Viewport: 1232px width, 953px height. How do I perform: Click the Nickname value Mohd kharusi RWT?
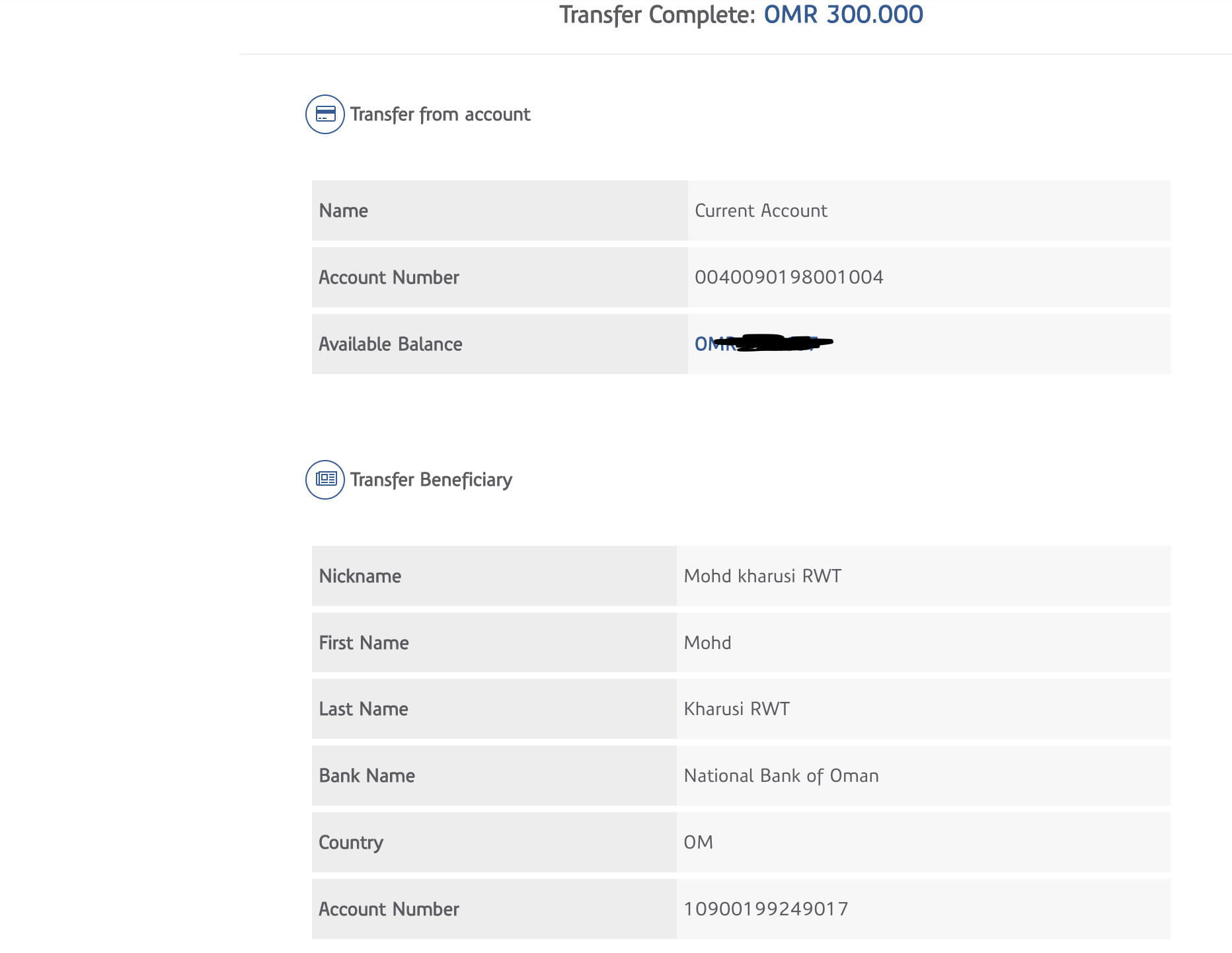pos(762,576)
